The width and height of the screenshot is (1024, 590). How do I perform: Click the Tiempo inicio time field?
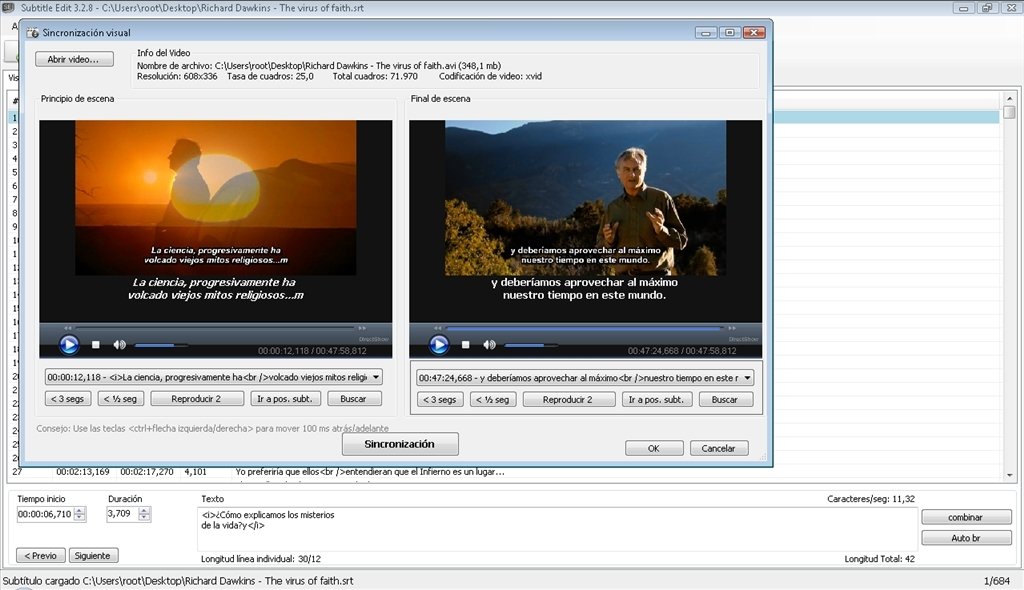point(45,514)
